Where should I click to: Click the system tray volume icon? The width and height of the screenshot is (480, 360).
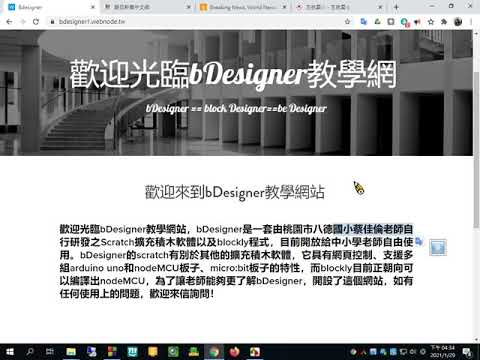(x=413, y=352)
